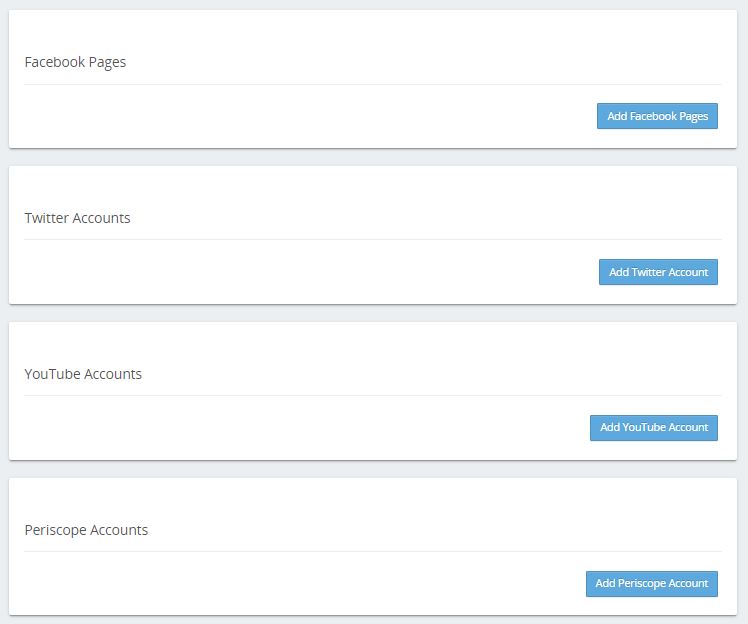
Task: Click the Periscope Accounts heading
Action: [86, 530]
